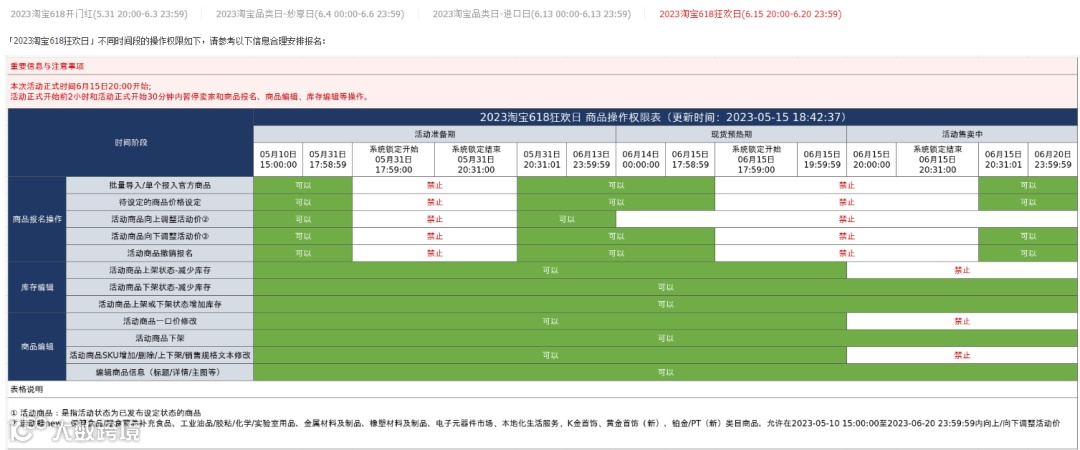Click the 重要信息与注意事项 heading

[48, 67]
